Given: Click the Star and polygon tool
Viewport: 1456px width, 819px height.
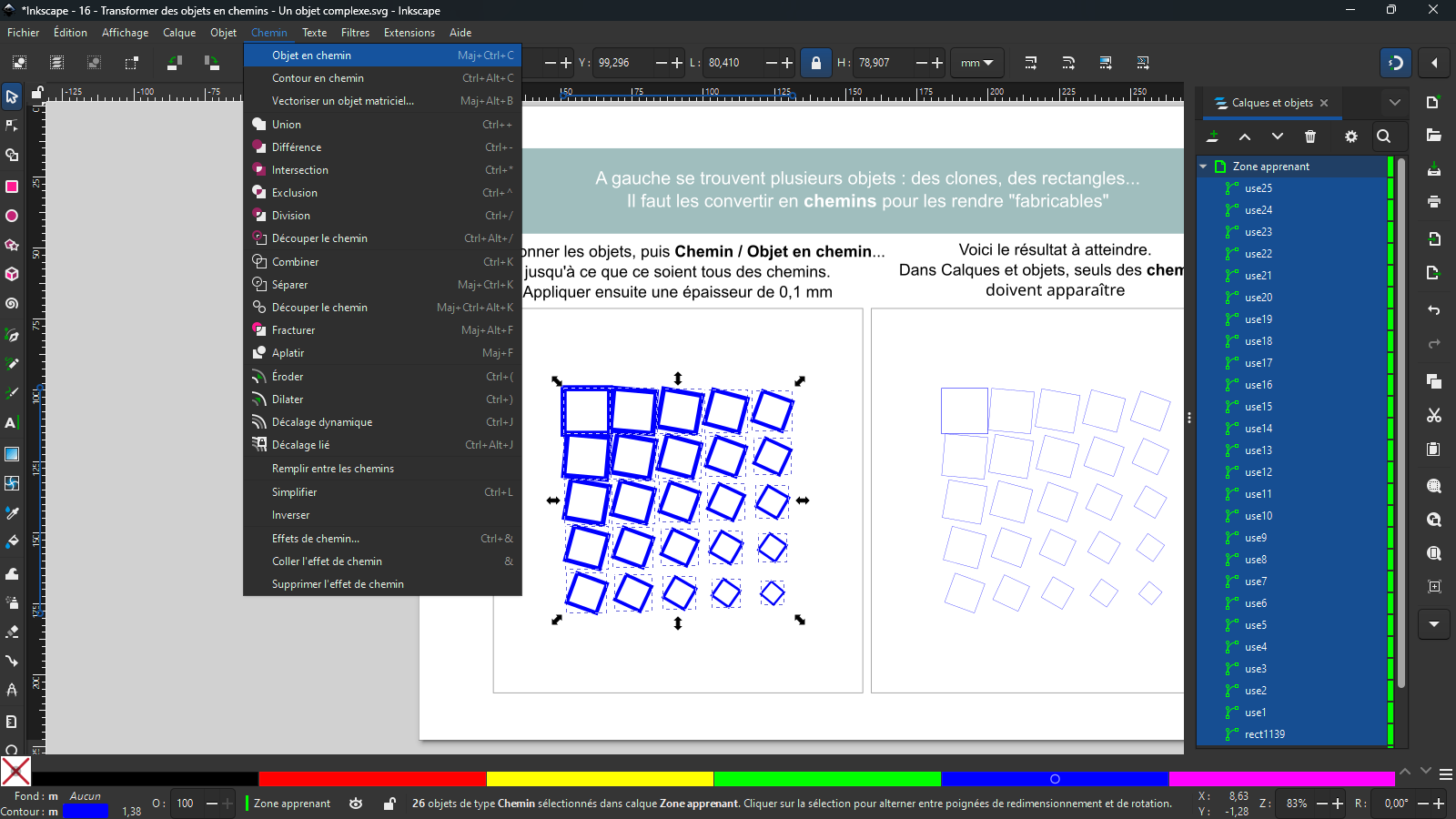Looking at the screenshot, I should 12,245.
